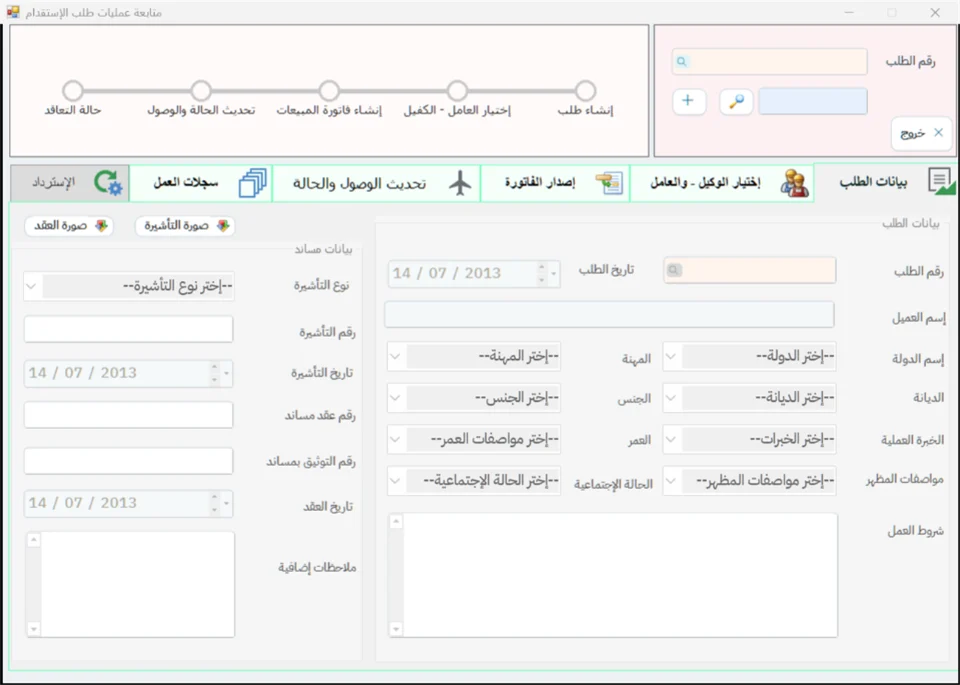Open the سجلات العمل tab
960x685 pixels.
pyautogui.click(x=201, y=182)
